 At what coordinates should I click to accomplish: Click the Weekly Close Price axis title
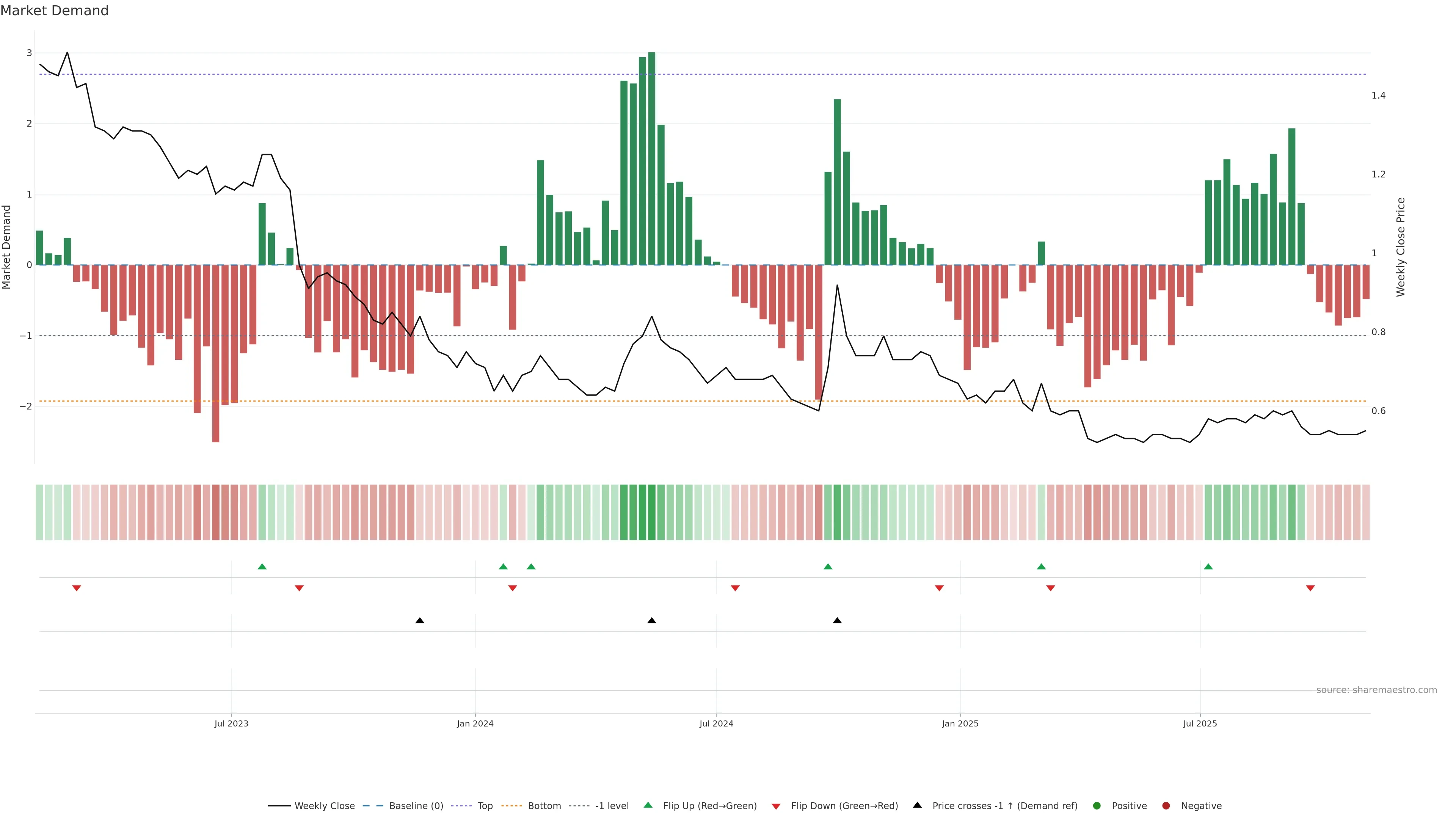click(x=1401, y=247)
